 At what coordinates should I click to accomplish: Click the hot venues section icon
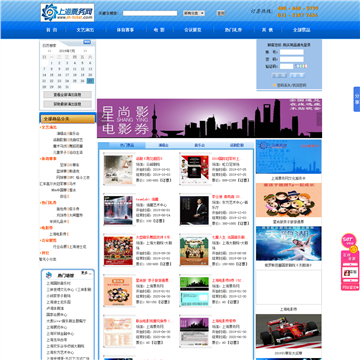[x=49, y=275]
